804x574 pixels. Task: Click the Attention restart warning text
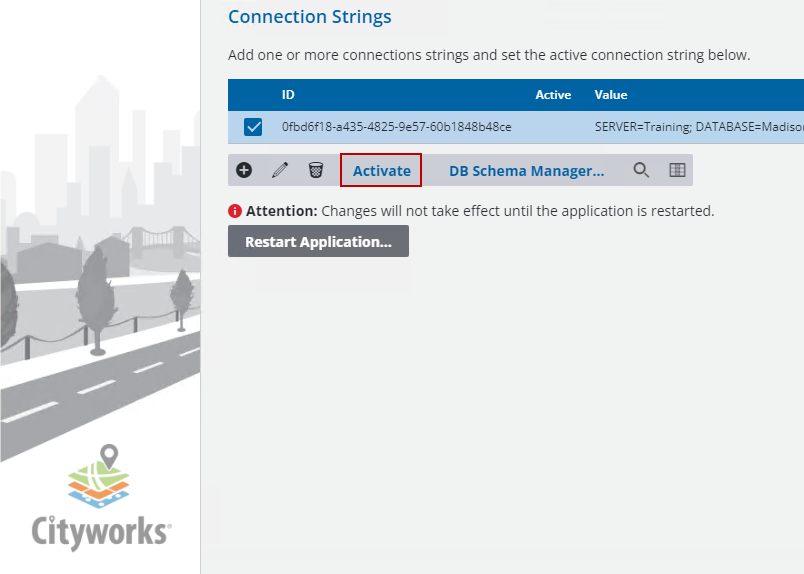[x=480, y=211]
